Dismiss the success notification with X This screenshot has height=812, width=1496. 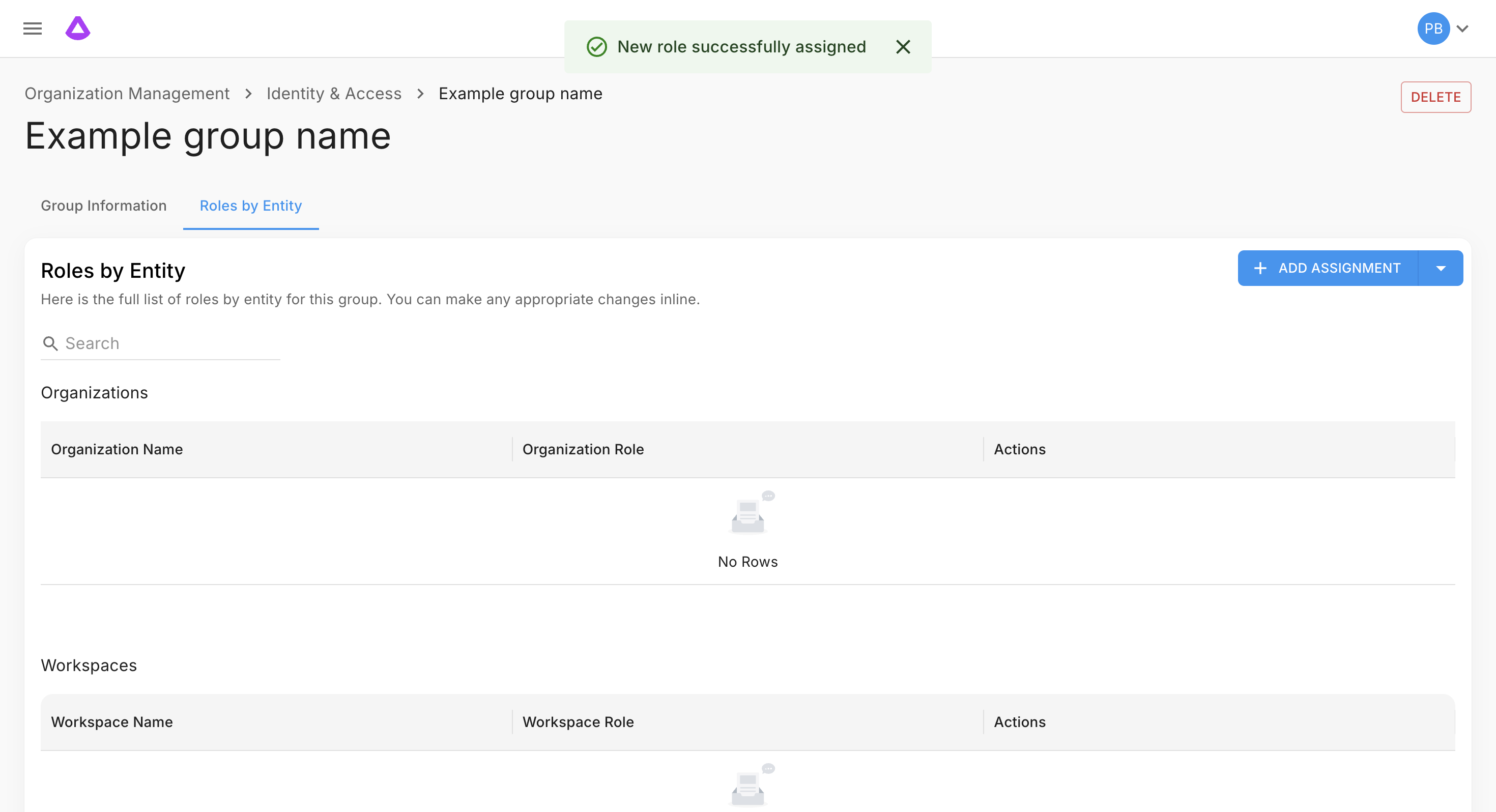click(x=903, y=47)
